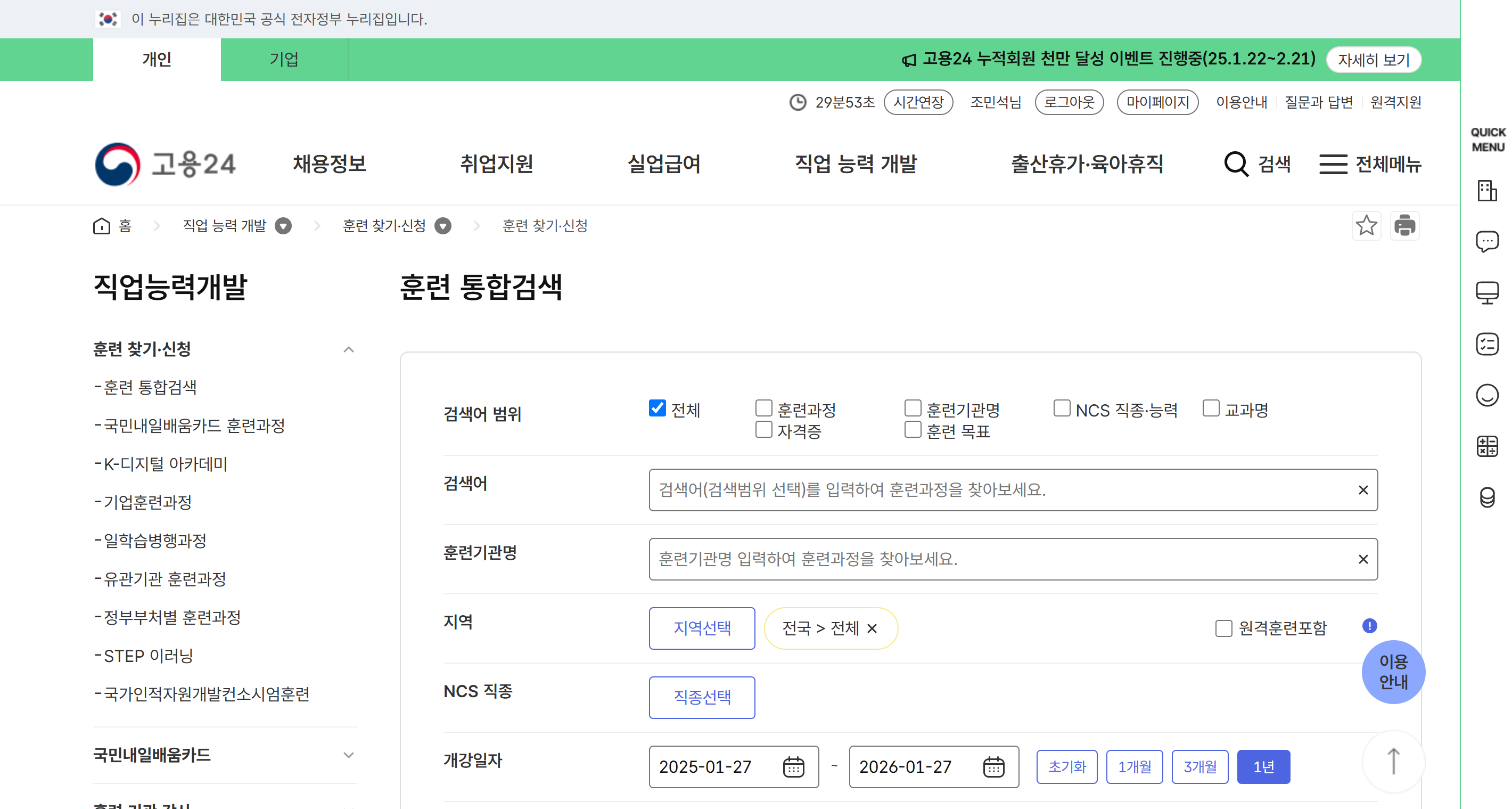
Task: Switch to the 기업 tab
Action: pos(284,59)
